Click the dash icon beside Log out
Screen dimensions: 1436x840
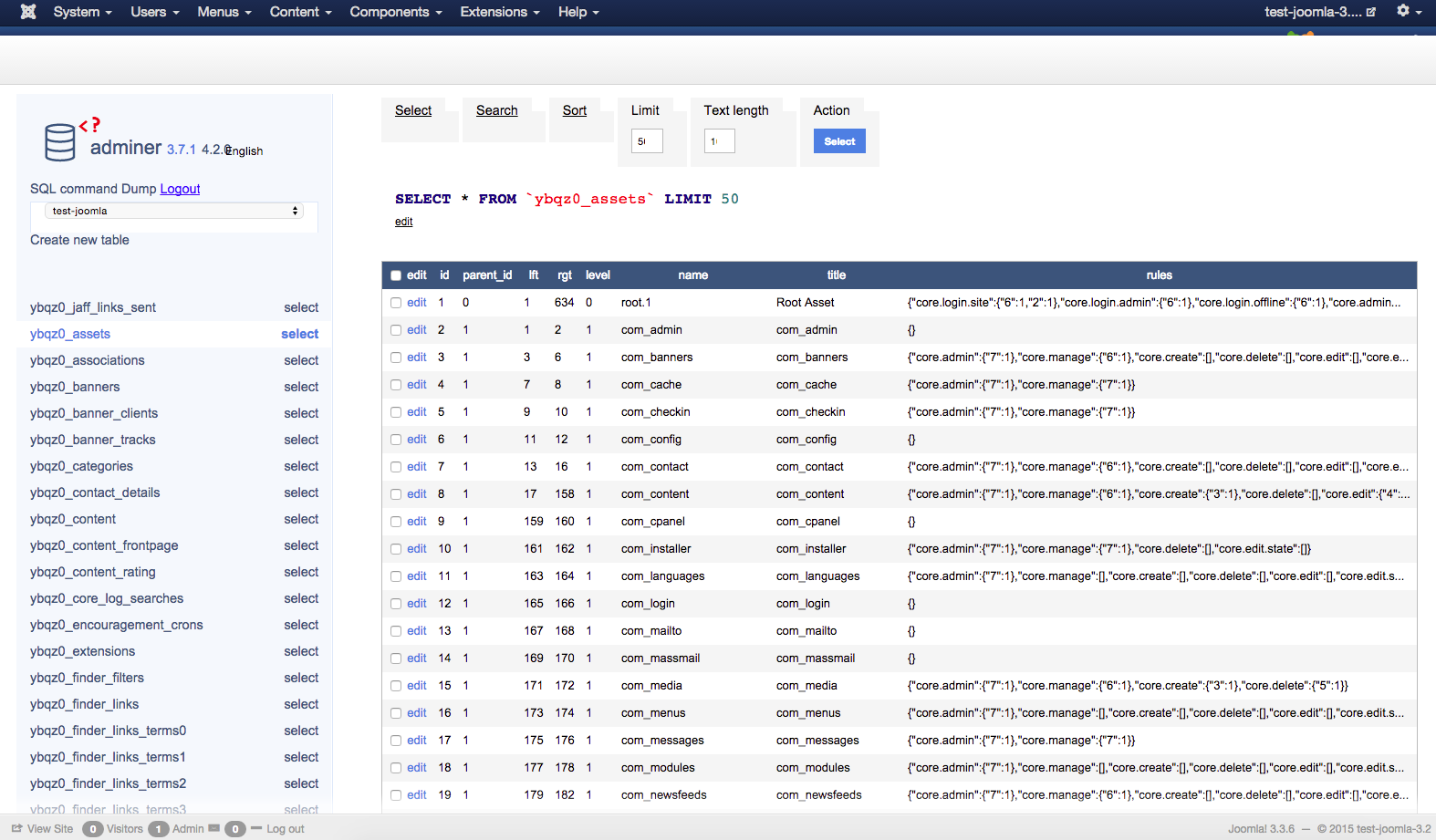(256, 828)
